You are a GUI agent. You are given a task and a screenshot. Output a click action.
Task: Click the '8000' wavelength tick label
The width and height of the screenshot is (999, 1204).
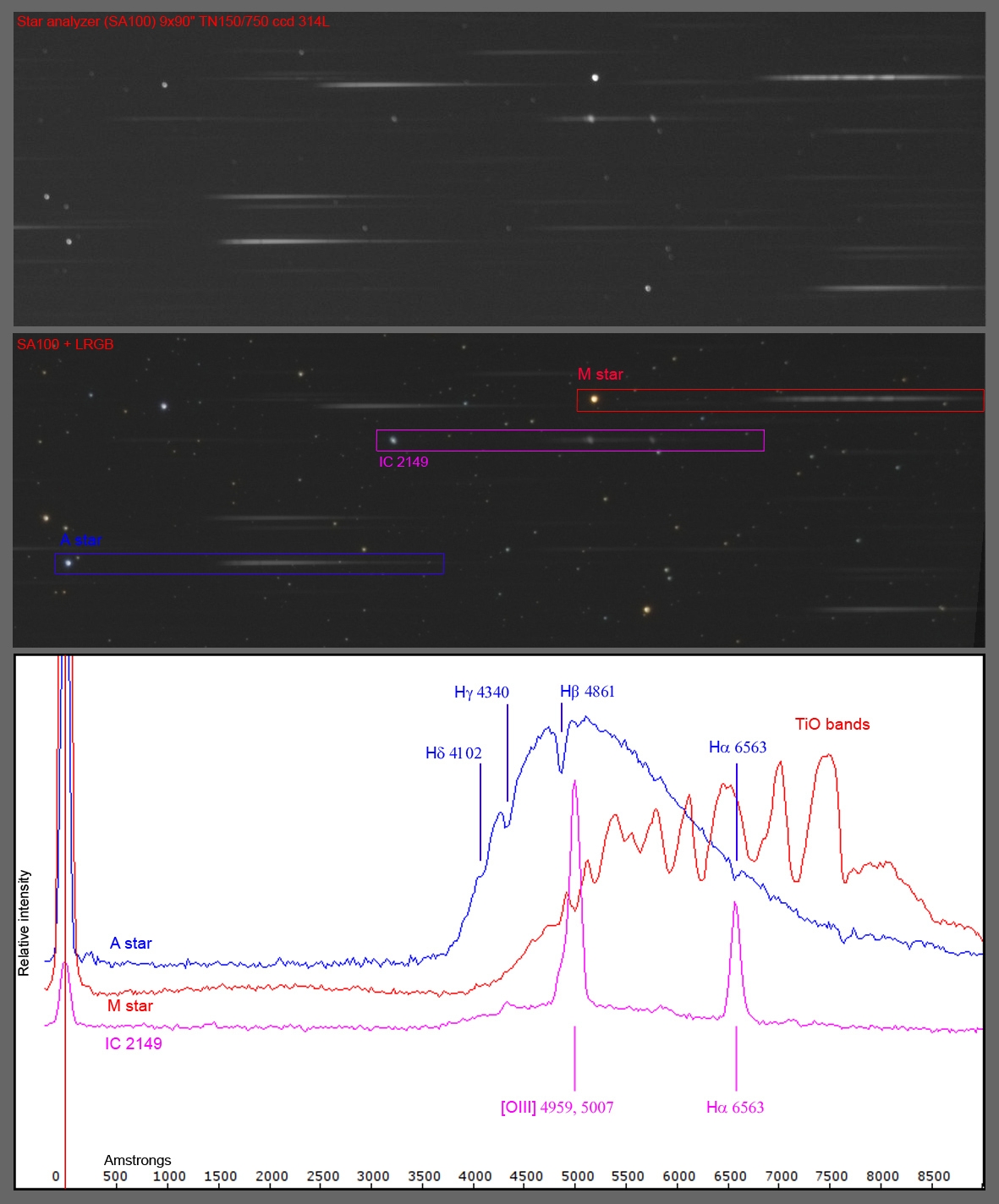click(x=882, y=1176)
